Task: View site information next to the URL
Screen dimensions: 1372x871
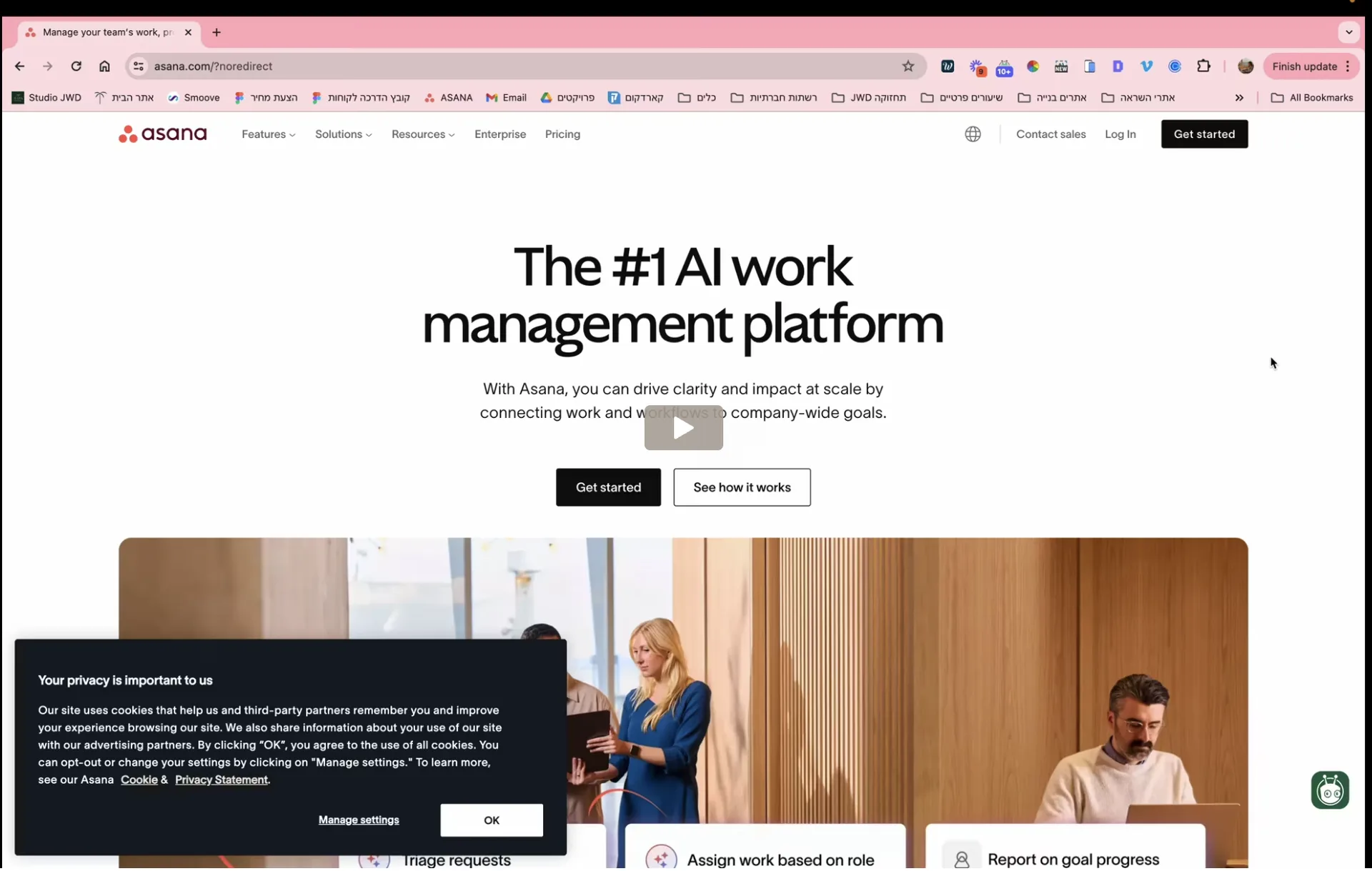Action: coord(139,66)
